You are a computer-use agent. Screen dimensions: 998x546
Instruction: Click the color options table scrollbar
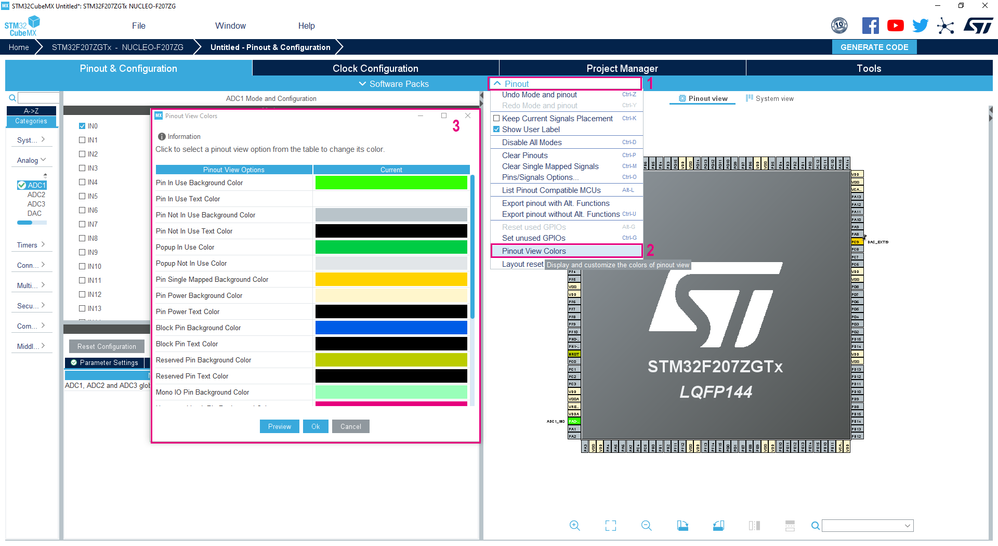(x=472, y=246)
